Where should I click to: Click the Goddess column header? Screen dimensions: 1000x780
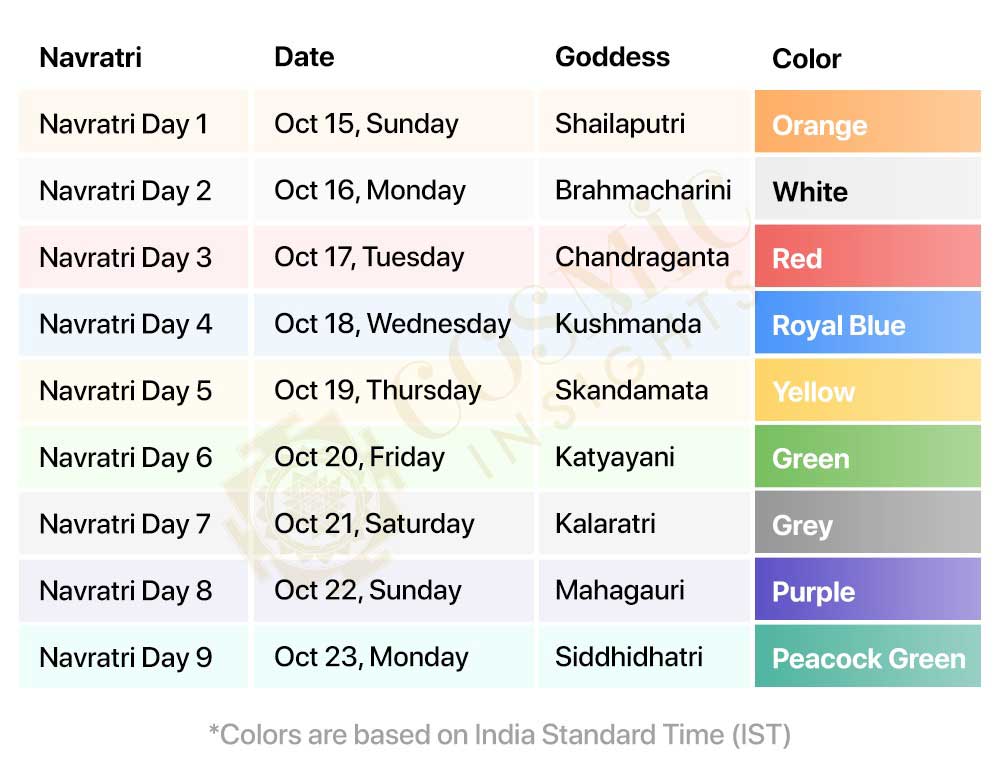click(x=612, y=57)
